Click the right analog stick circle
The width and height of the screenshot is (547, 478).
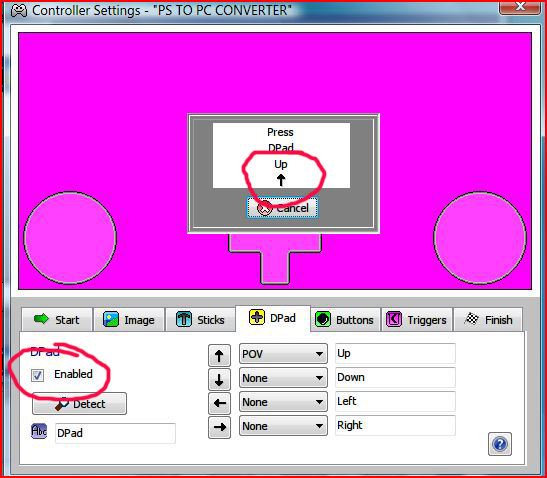point(480,238)
